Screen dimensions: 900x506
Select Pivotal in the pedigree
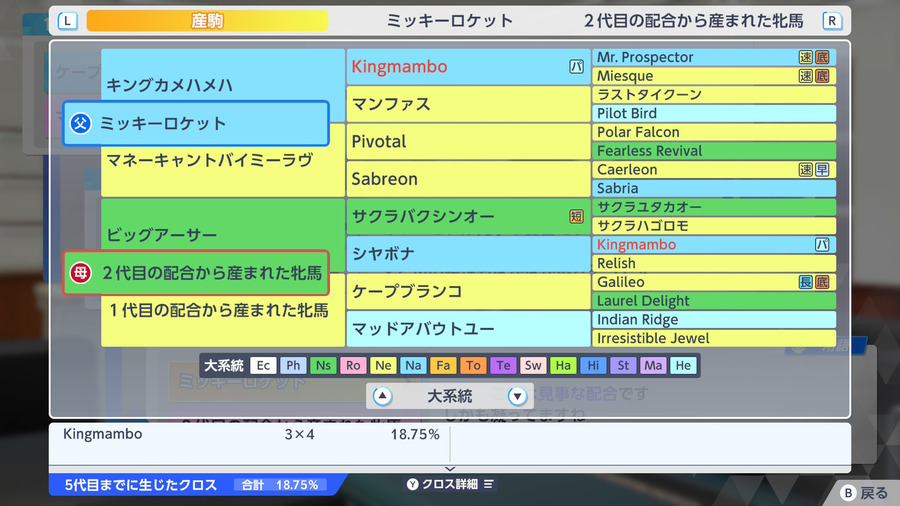[x=468, y=141]
